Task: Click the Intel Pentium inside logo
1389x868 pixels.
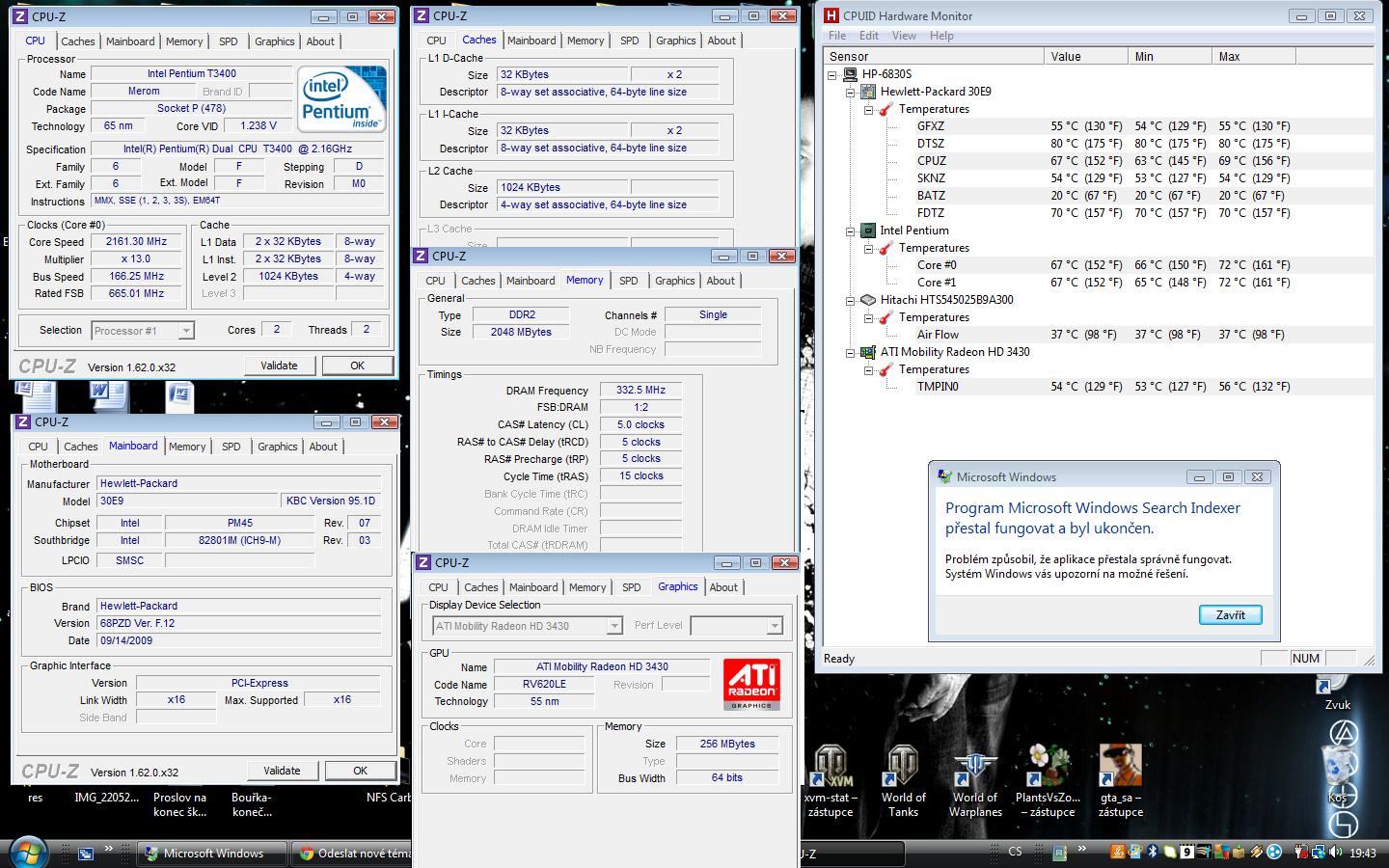Action: point(342,98)
